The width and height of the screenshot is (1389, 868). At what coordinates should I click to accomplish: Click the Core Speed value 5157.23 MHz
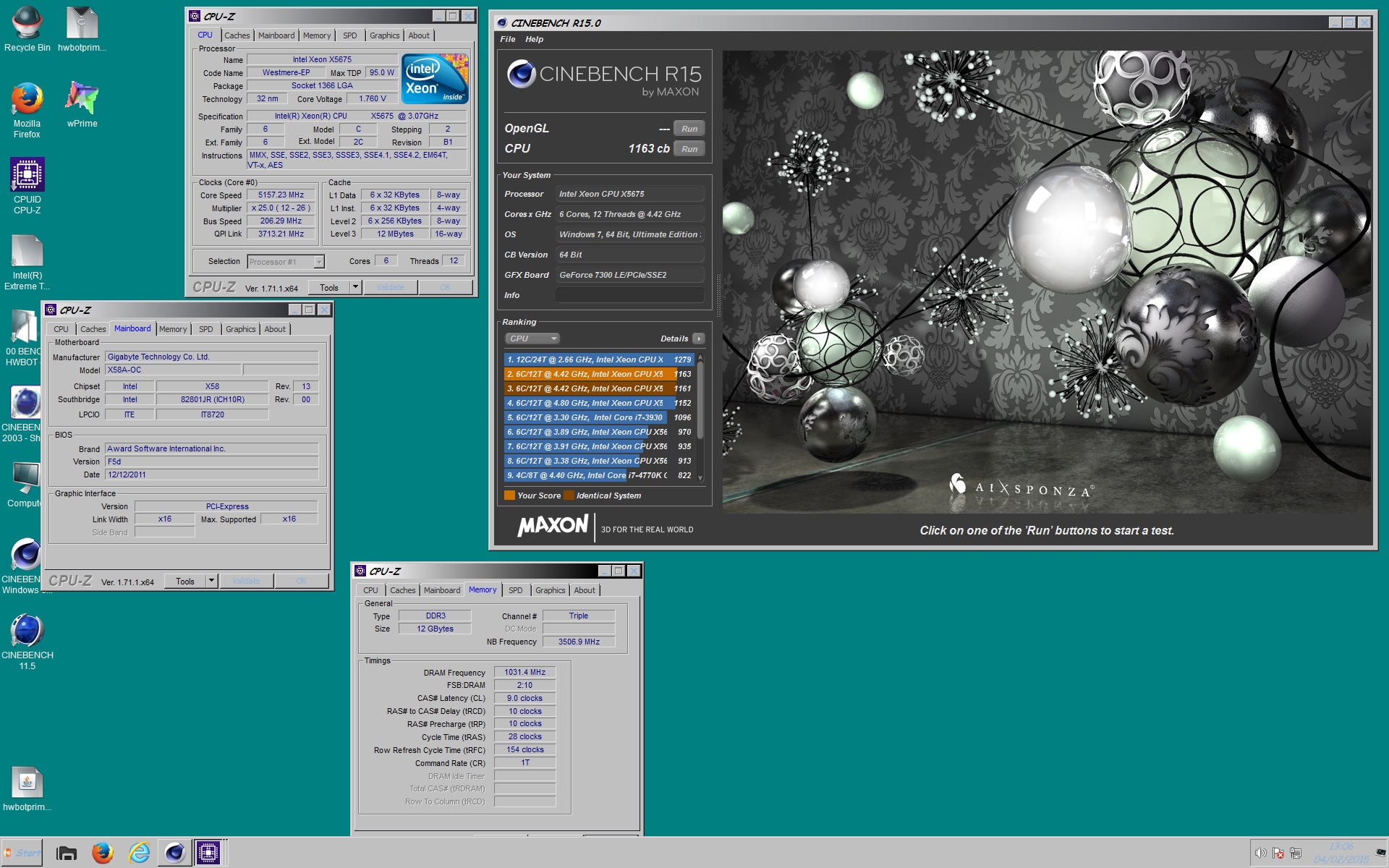[281, 195]
